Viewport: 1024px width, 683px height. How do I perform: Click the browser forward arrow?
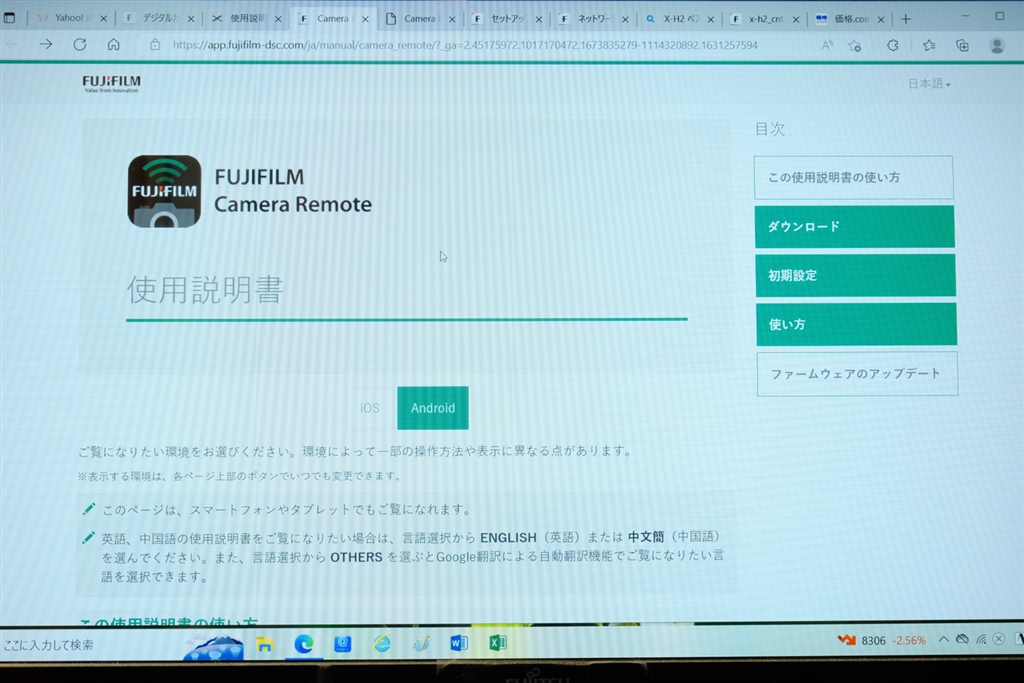click(x=46, y=44)
